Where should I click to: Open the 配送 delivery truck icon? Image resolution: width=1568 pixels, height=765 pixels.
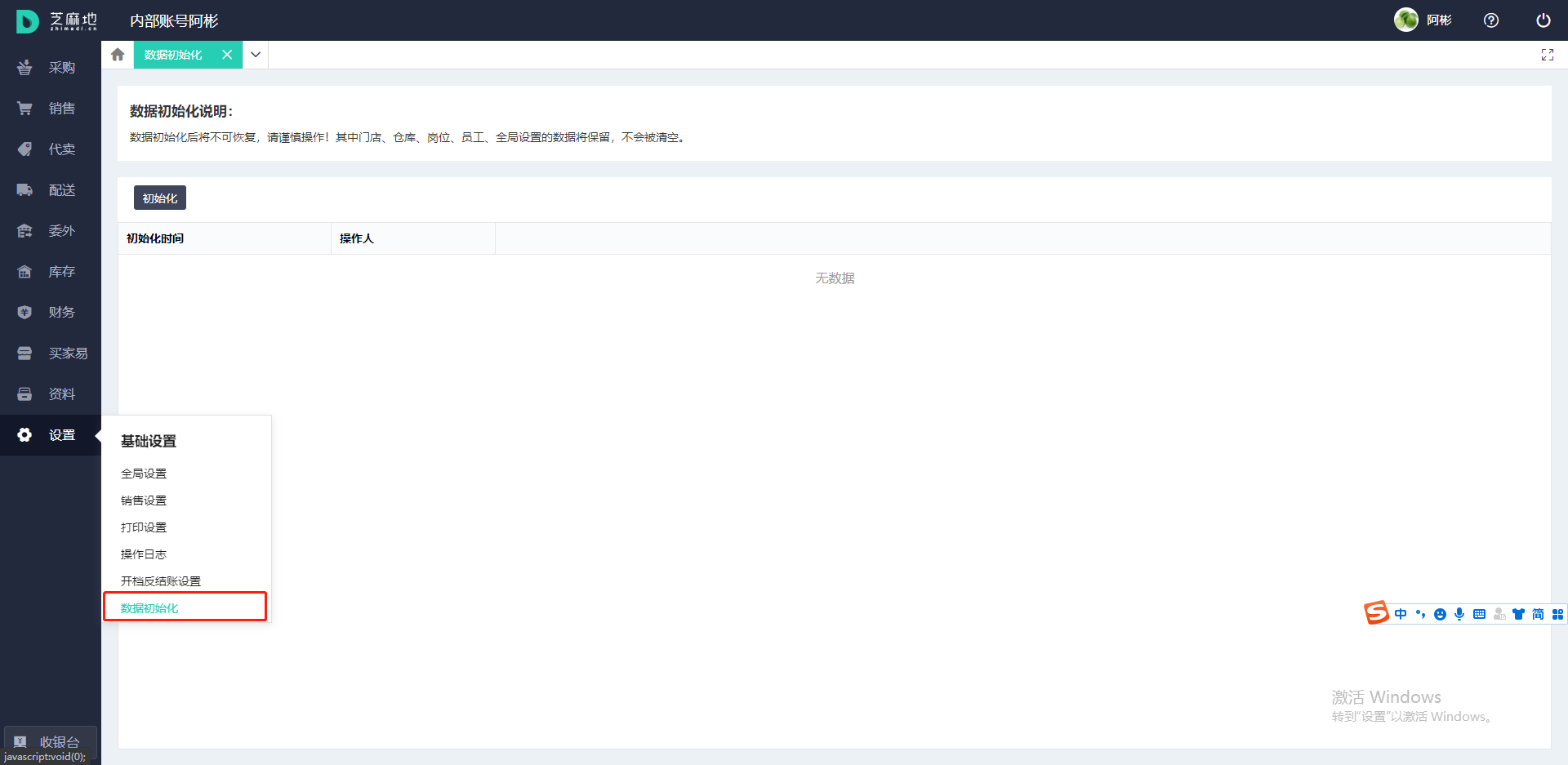[24, 190]
